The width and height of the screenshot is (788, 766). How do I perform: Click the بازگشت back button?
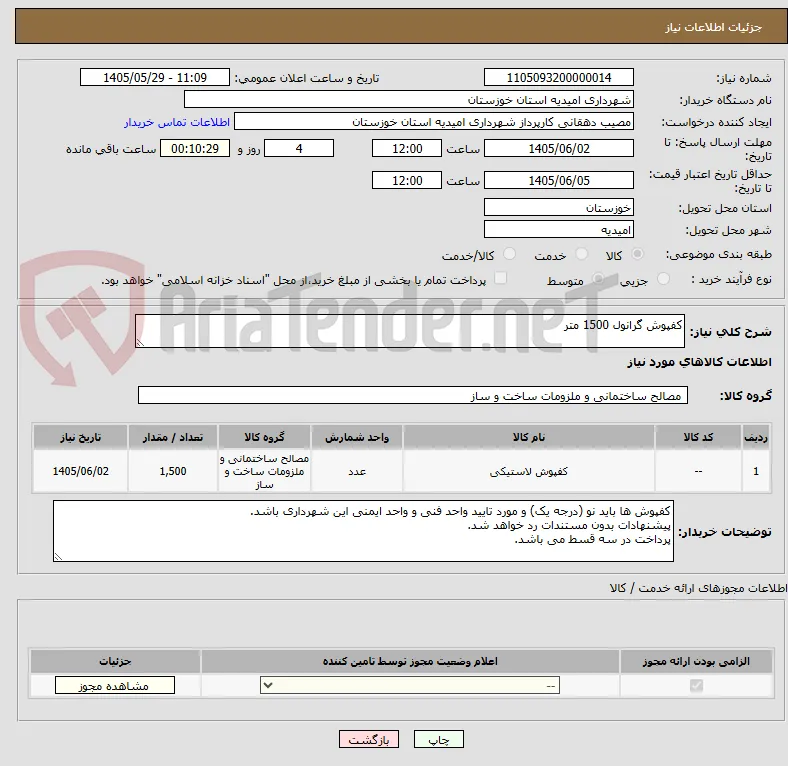click(x=369, y=739)
